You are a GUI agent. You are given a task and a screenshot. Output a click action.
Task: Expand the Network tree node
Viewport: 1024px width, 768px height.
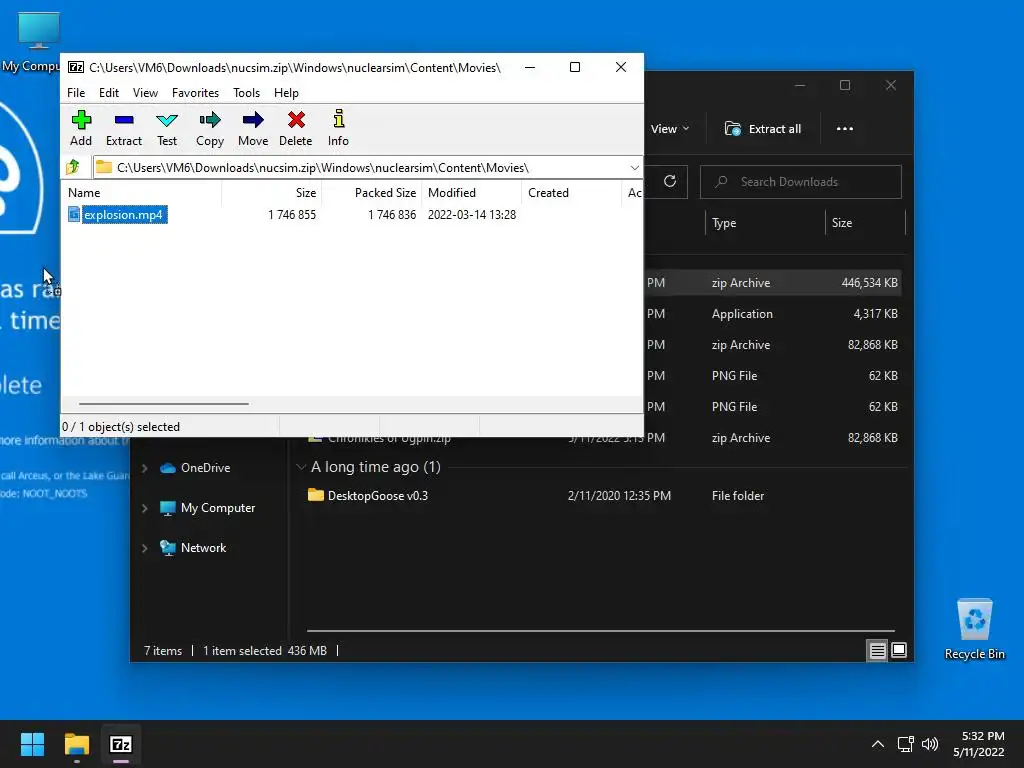[x=144, y=548]
